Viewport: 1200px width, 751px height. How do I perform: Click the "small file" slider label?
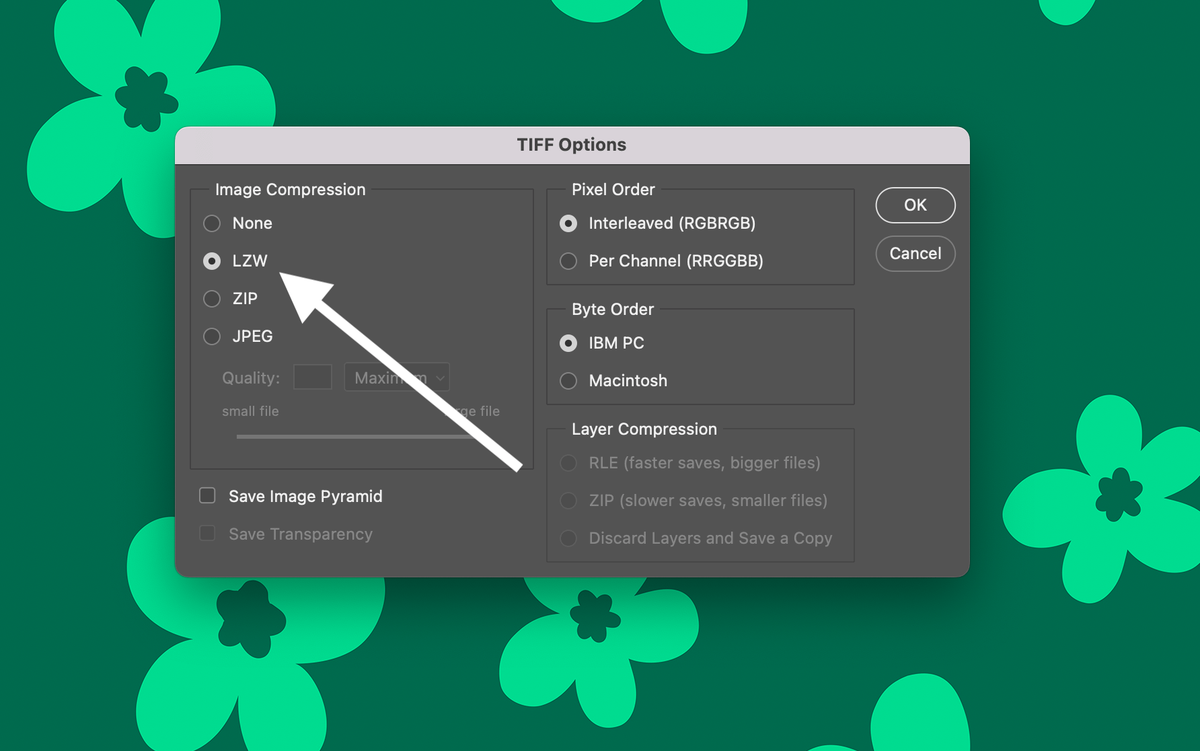250,411
